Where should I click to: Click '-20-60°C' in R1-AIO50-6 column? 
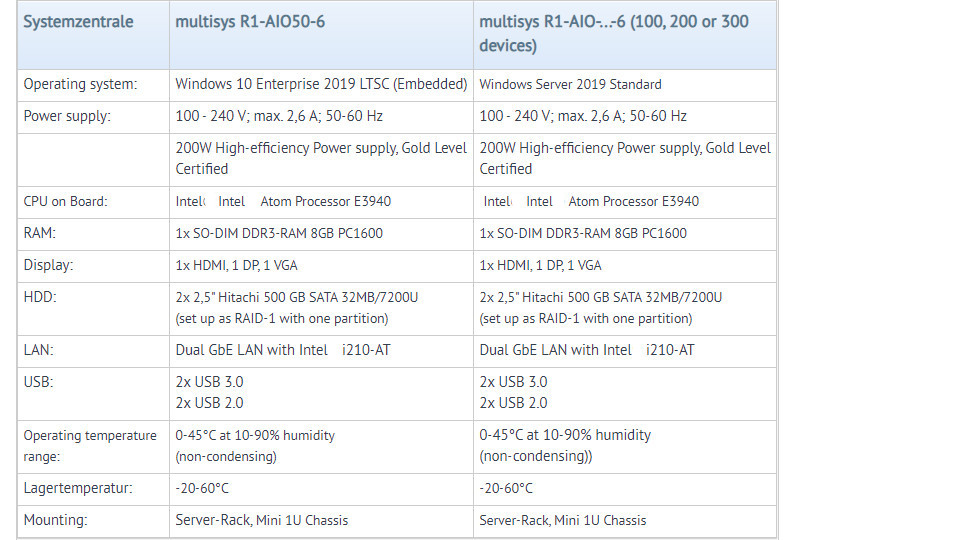click(202, 488)
